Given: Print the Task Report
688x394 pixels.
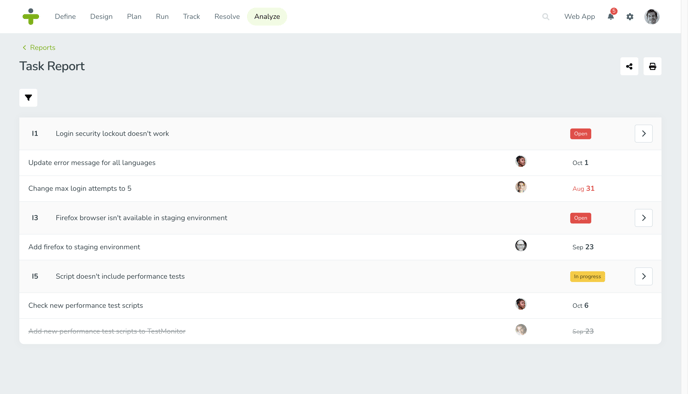Looking at the screenshot, I should pyautogui.click(x=652, y=66).
